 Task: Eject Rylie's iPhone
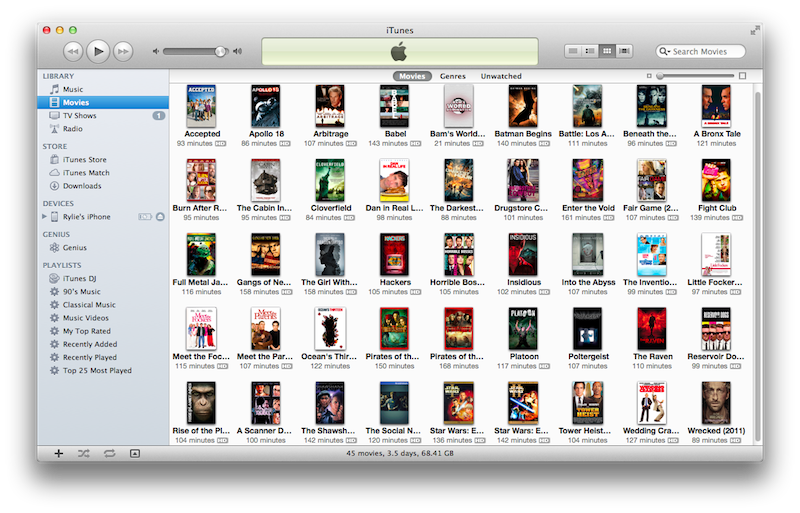pyautogui.click(x=160, y=216)
